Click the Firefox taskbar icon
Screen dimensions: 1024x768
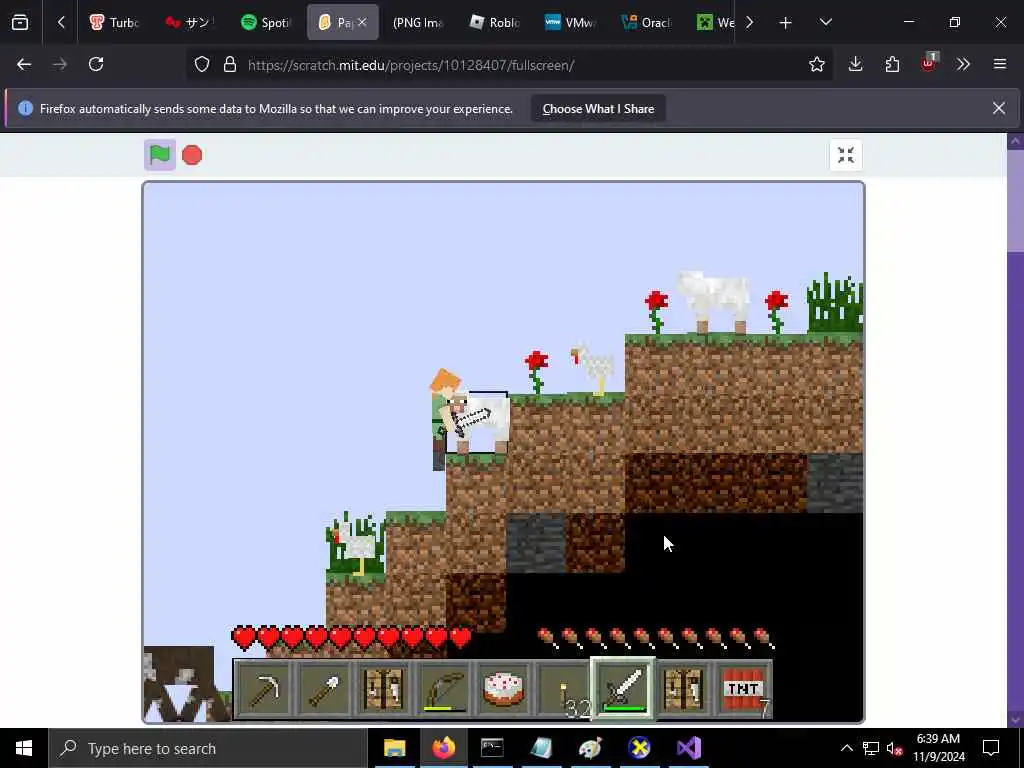click(443, 748)
